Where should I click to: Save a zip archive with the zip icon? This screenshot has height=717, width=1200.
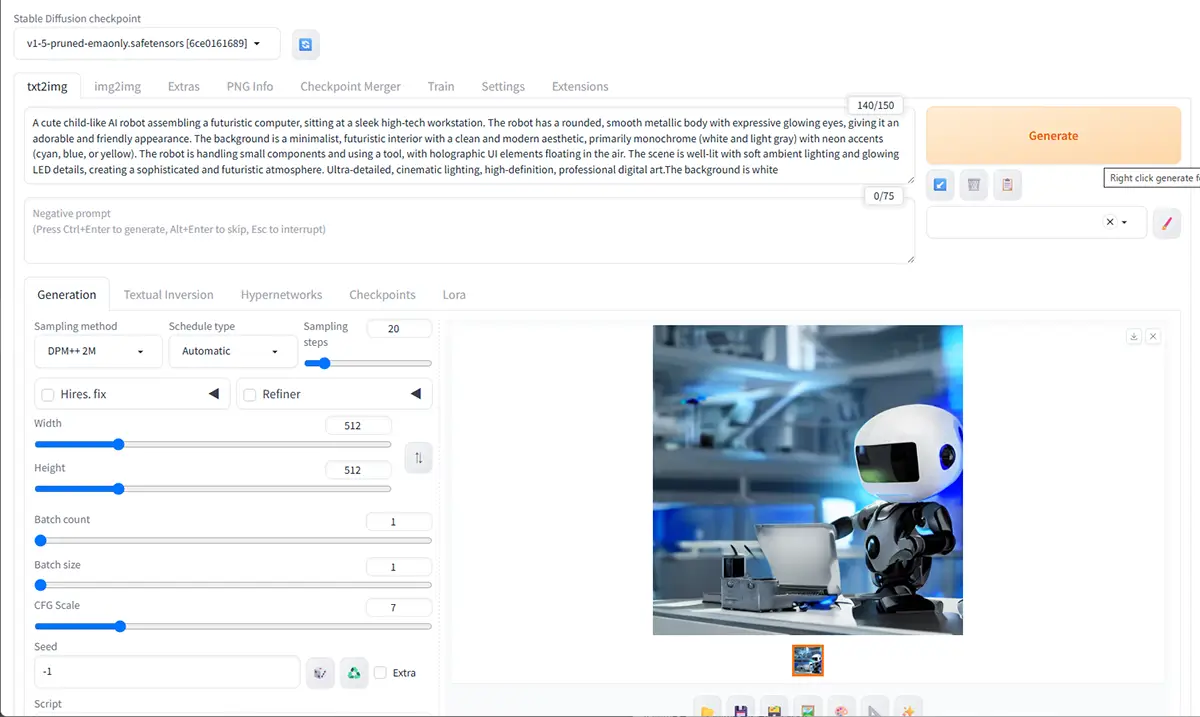[774, 709]
